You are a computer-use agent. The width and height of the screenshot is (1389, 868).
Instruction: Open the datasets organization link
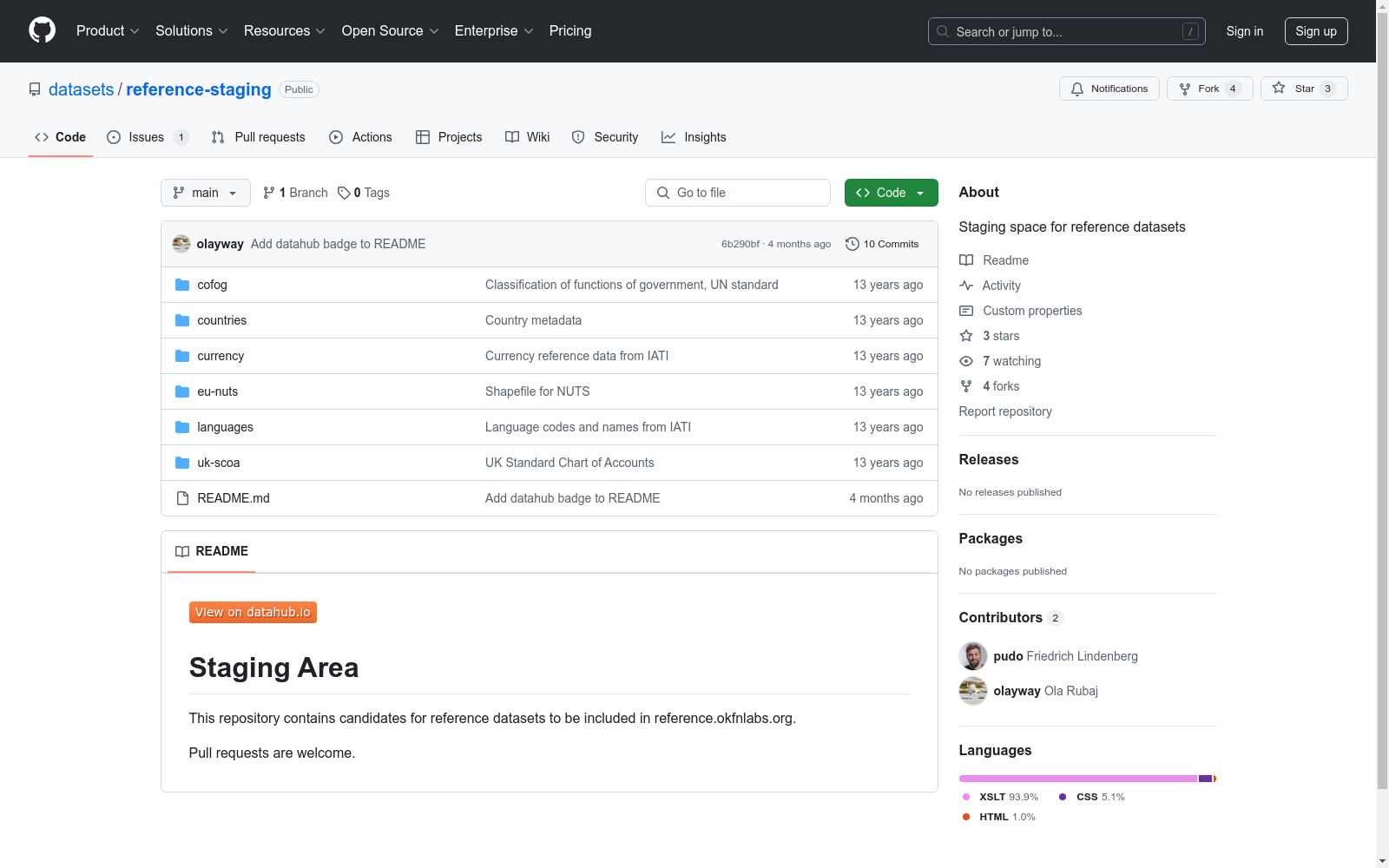[81, 89]
